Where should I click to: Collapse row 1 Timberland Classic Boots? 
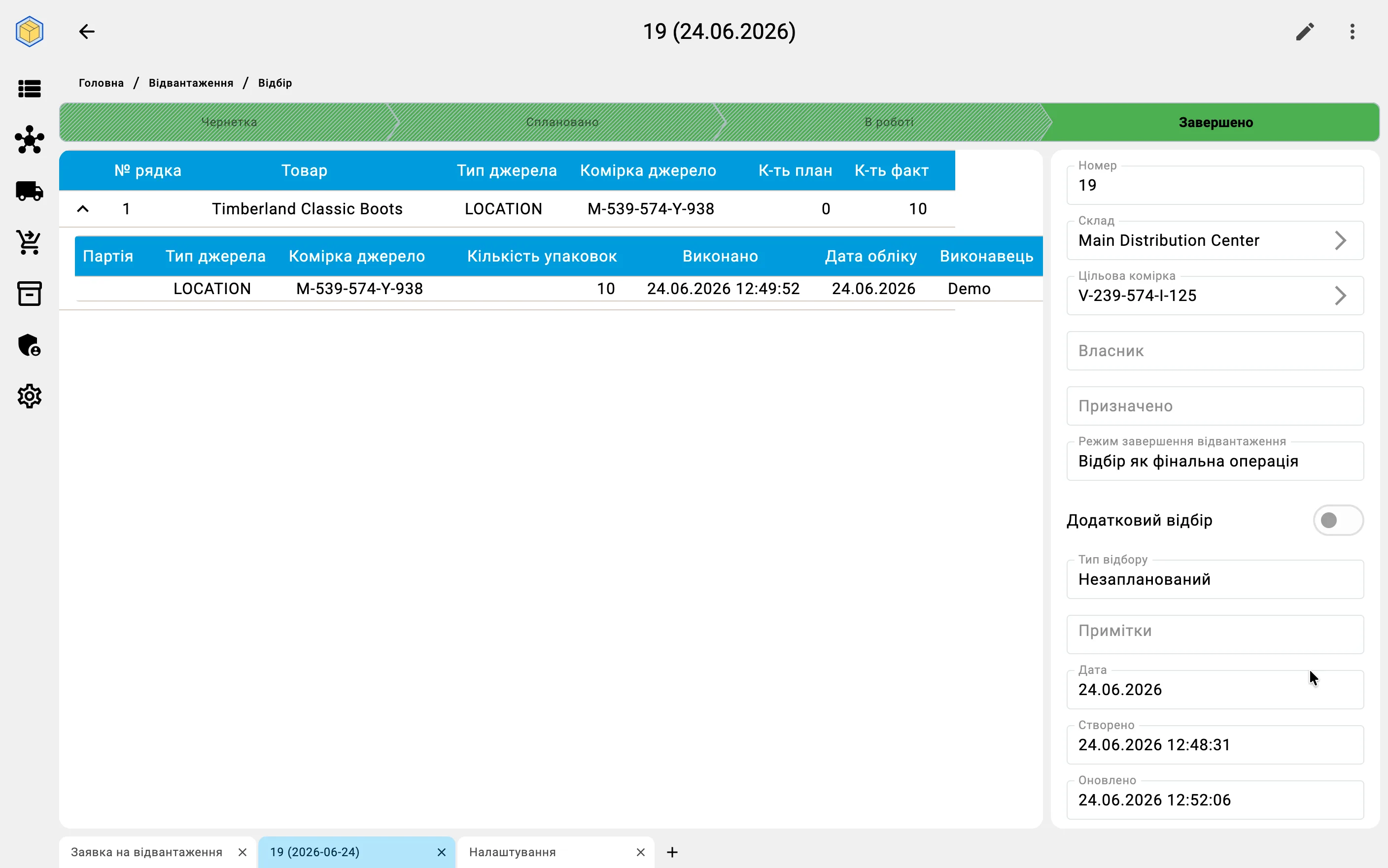(x=83, y=209)
